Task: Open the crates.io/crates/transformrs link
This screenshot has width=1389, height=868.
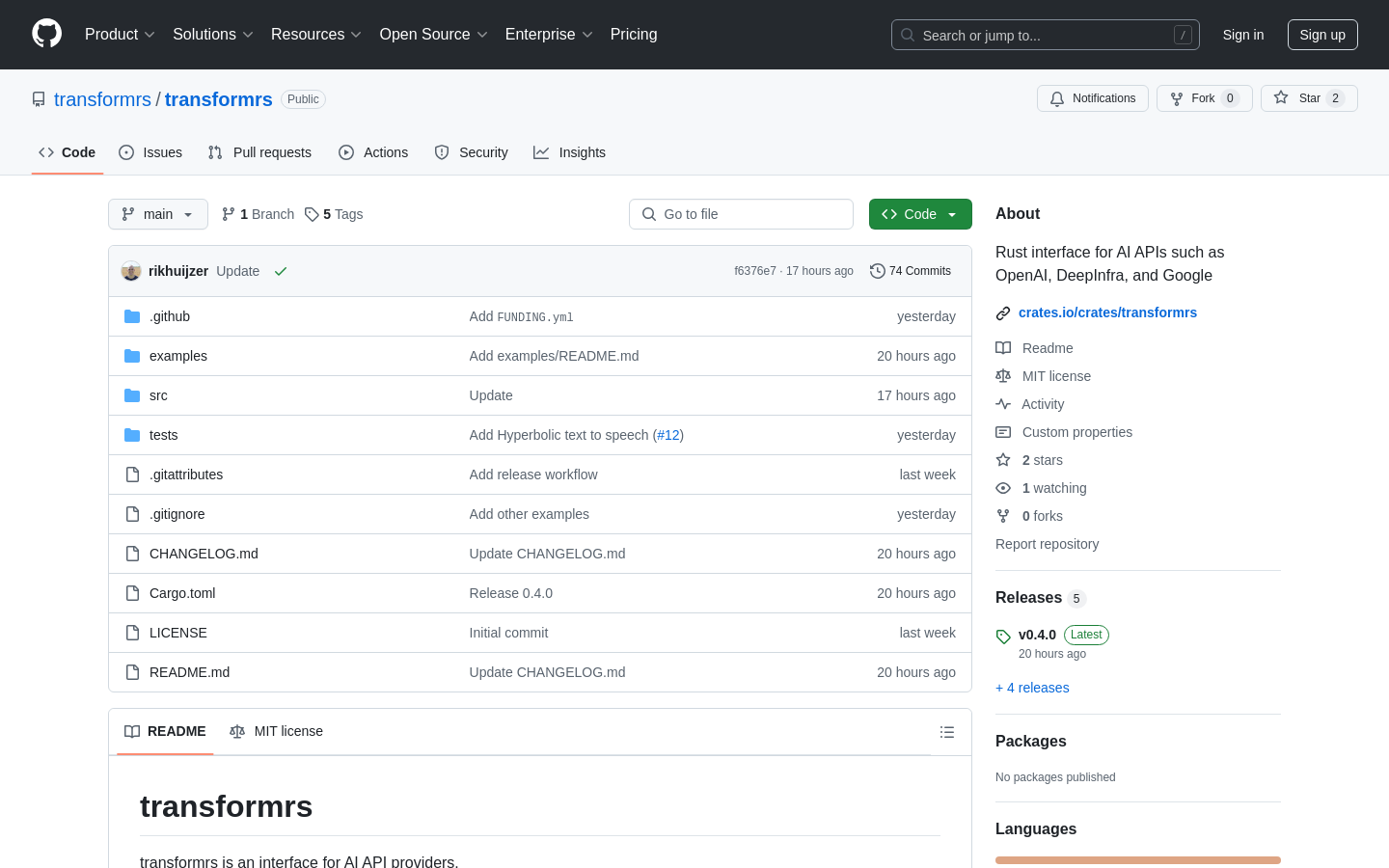Action: [x=1107, y=312]
